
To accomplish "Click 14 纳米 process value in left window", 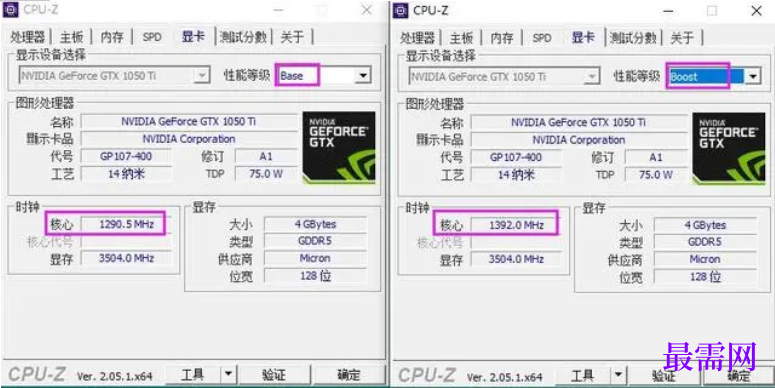I will tap(127, 174).
